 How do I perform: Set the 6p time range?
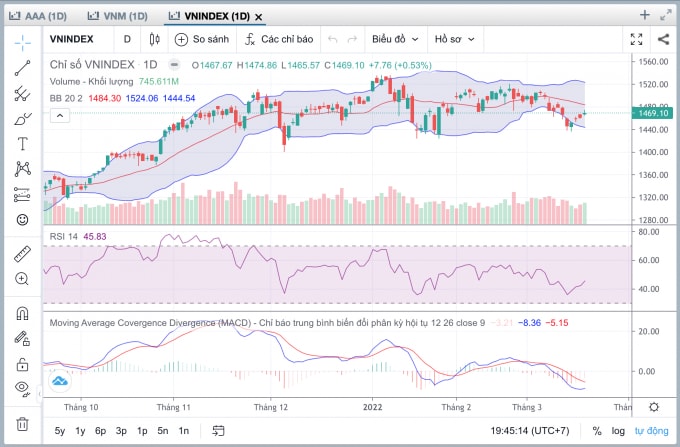coord(100,431)
